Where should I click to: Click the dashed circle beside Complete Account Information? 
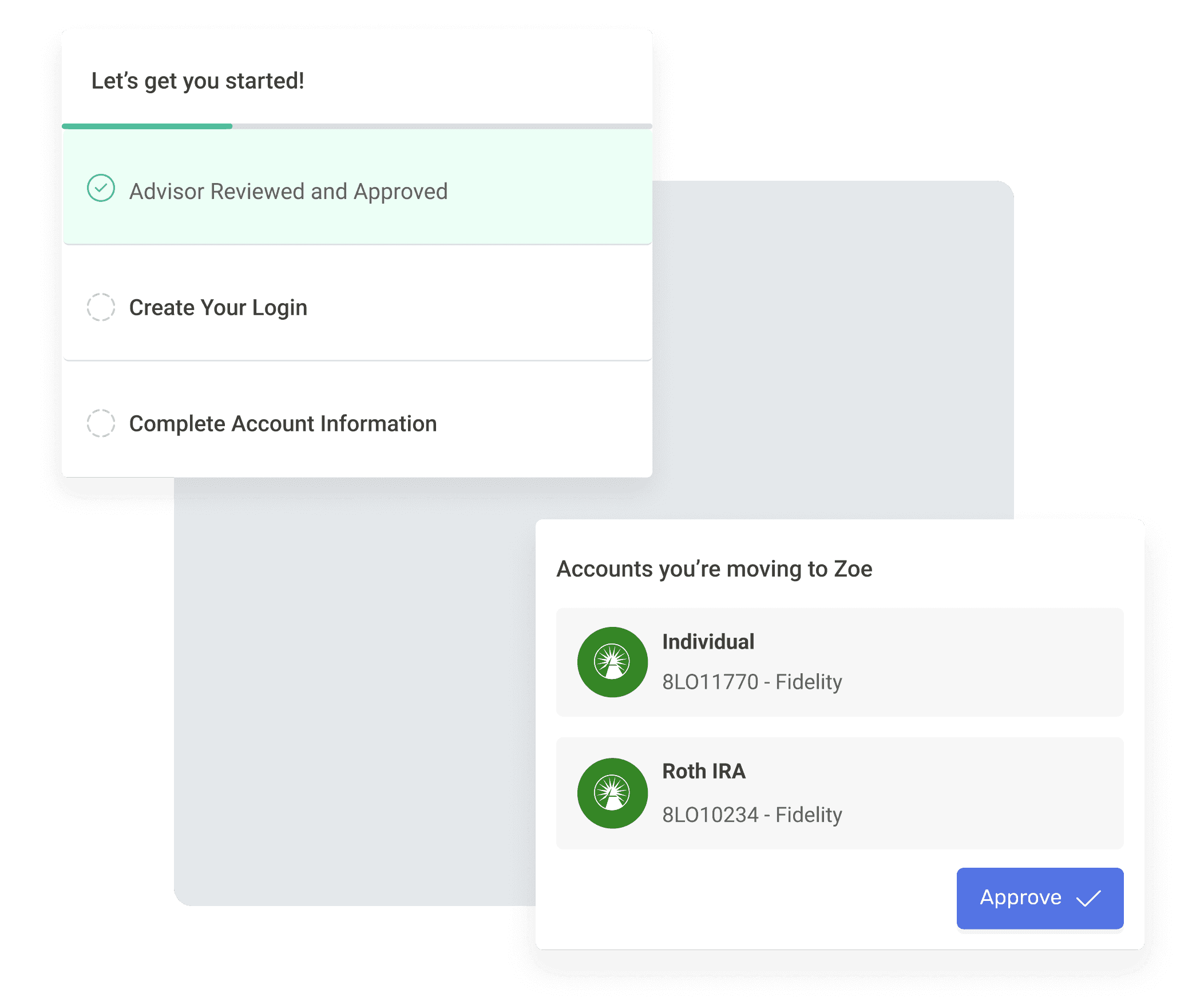coord(100,423)
